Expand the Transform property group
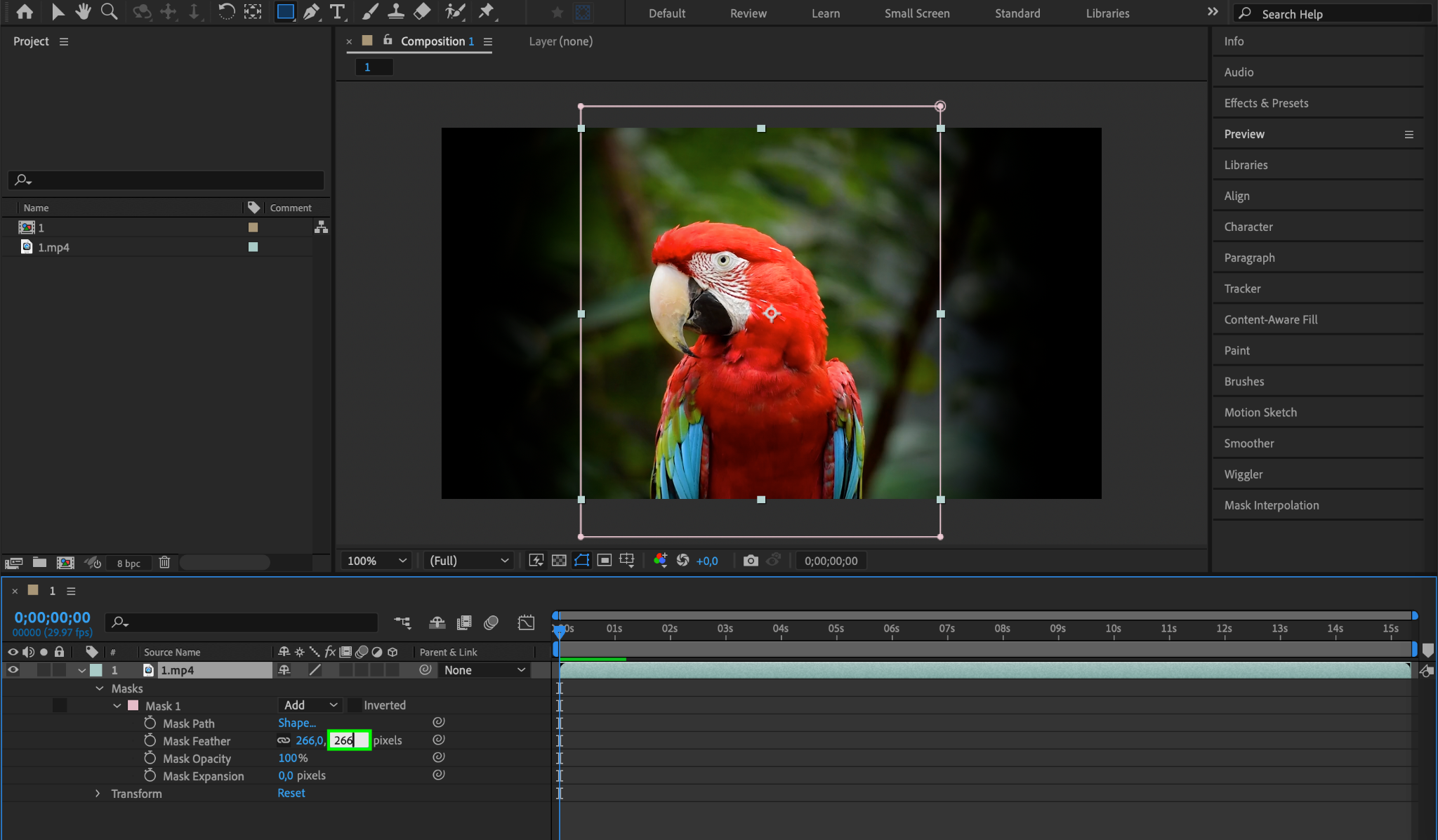This screenshot has width=1438, height=840. 98,793
